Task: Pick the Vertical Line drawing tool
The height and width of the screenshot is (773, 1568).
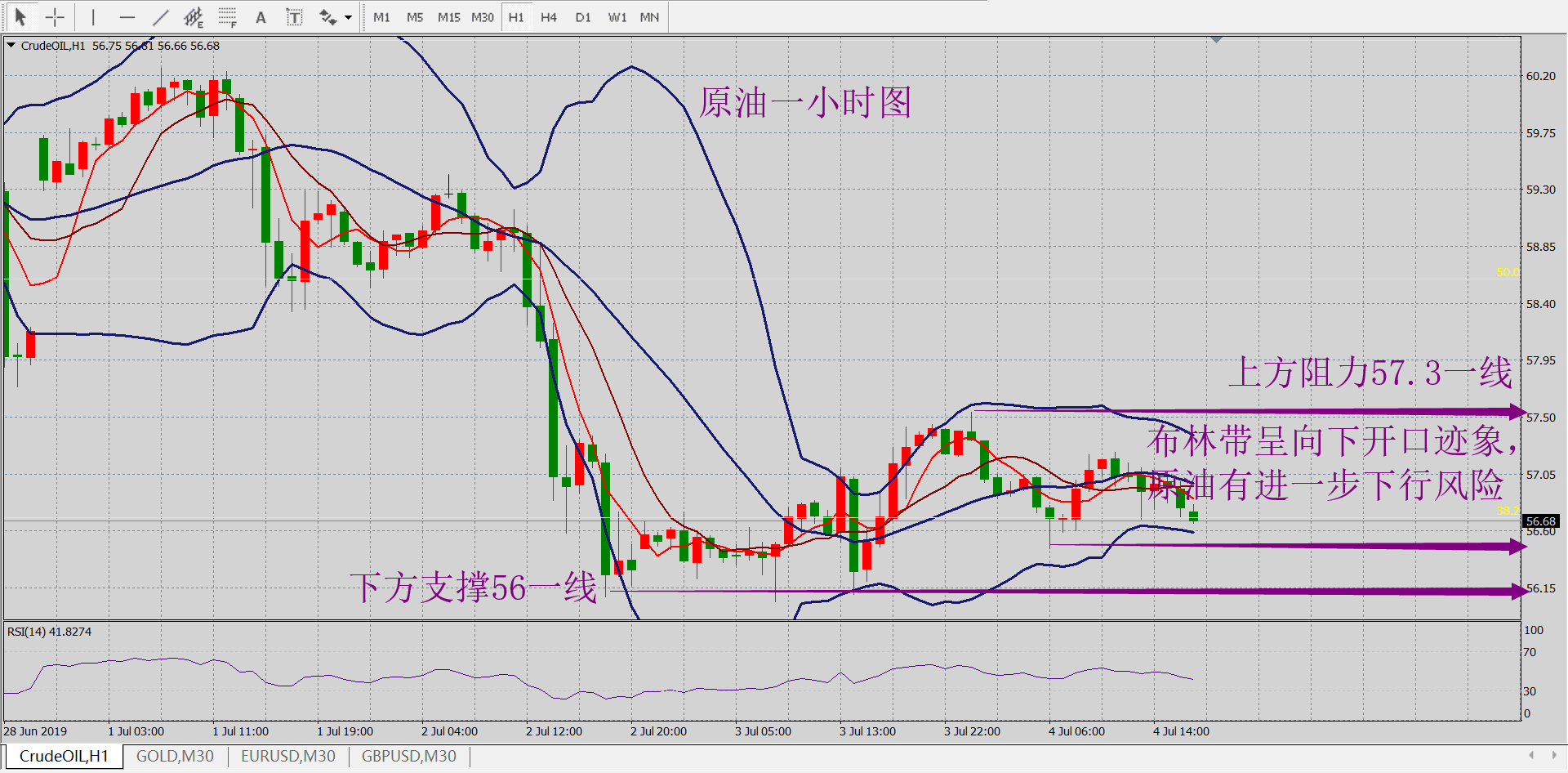Action: (x=93, y=16)
